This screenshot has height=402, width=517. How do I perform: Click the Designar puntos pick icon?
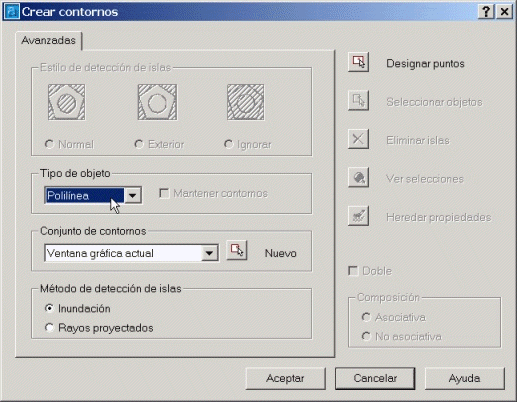coord(358,62)
